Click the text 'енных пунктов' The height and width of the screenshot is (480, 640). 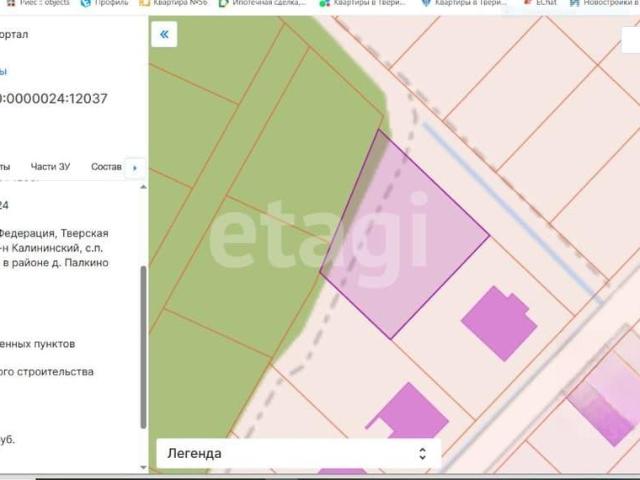(38, 344)
